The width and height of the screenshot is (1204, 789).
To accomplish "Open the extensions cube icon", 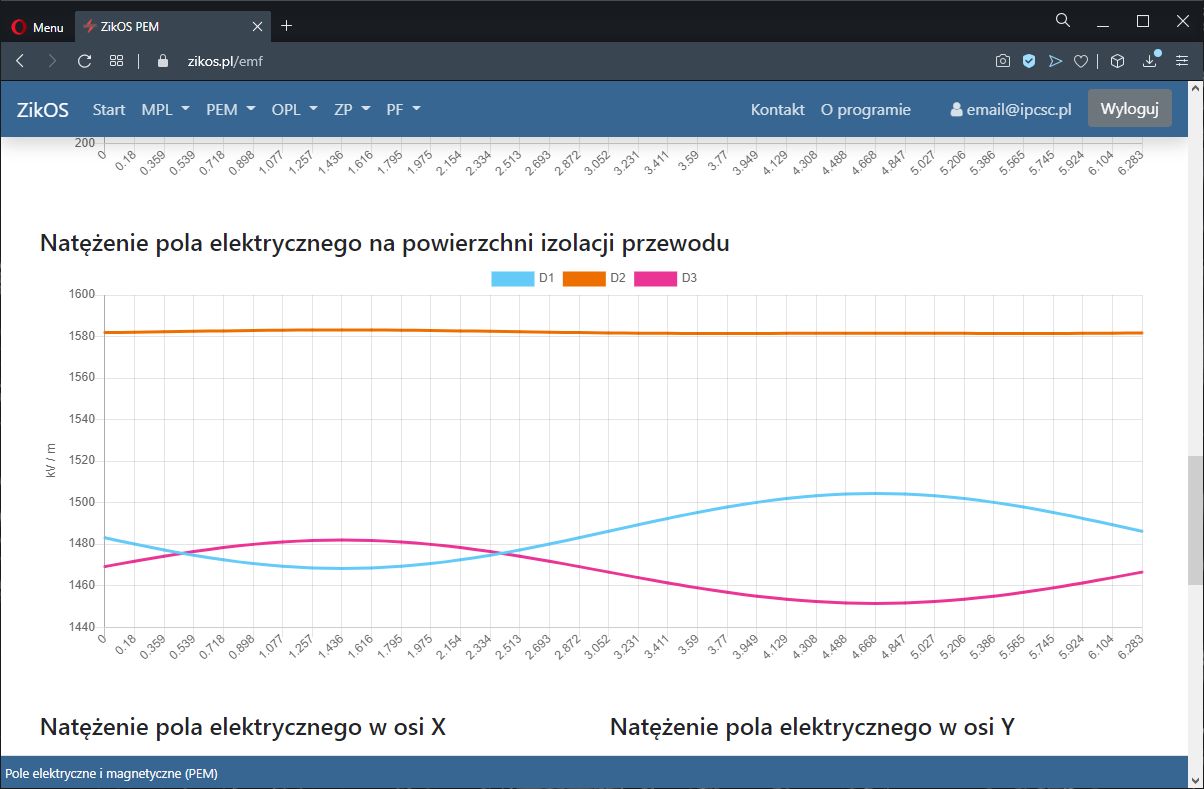I will [1118, 61].
